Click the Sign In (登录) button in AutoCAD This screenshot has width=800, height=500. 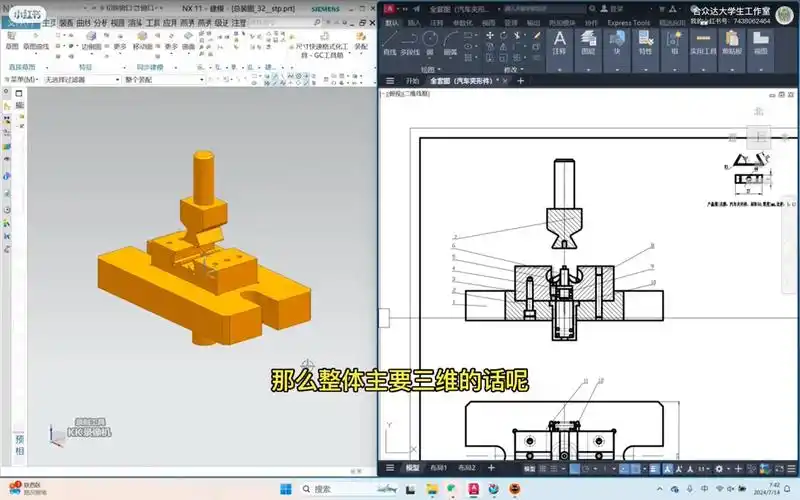coord(612,9)
